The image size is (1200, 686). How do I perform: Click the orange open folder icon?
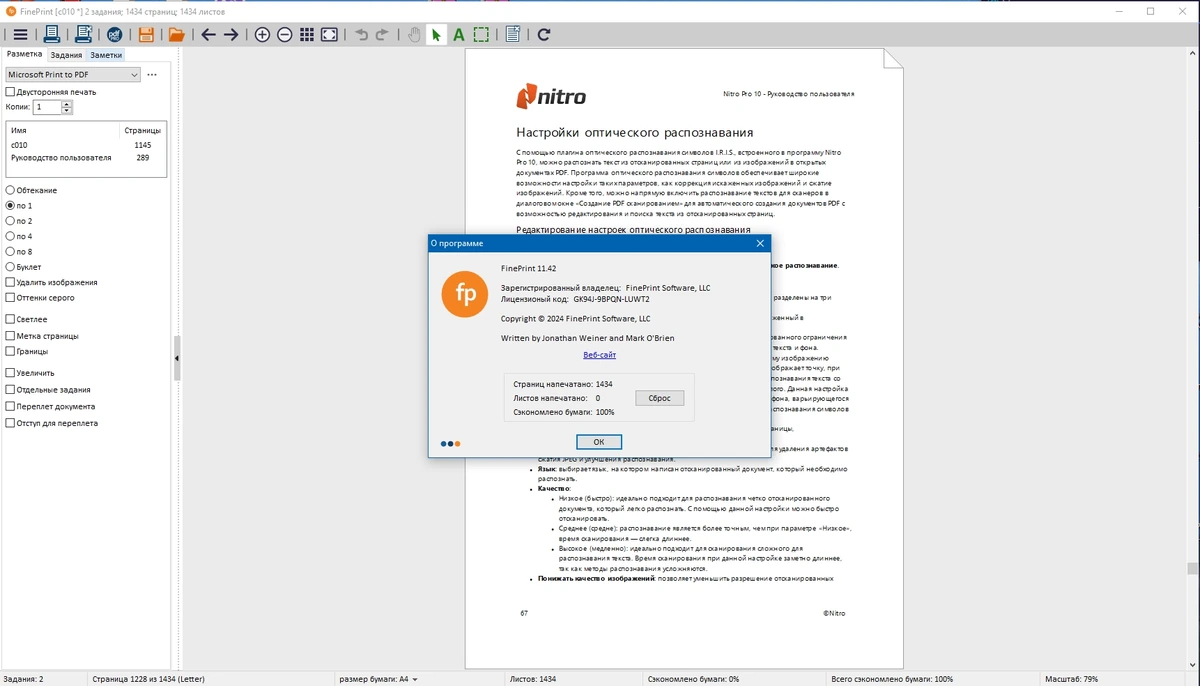(x=177, y=35)
